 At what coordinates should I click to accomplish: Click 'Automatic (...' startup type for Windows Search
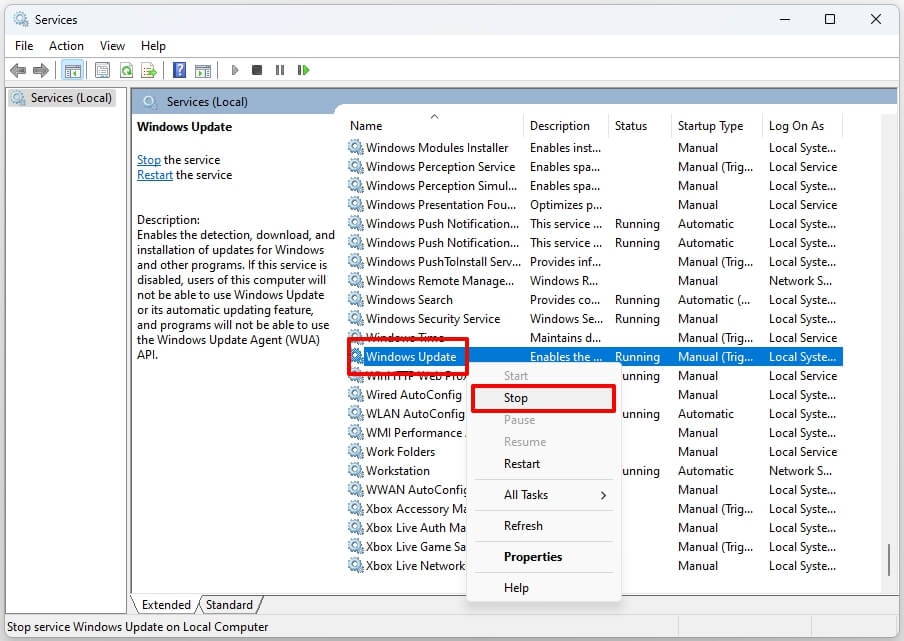714,300
